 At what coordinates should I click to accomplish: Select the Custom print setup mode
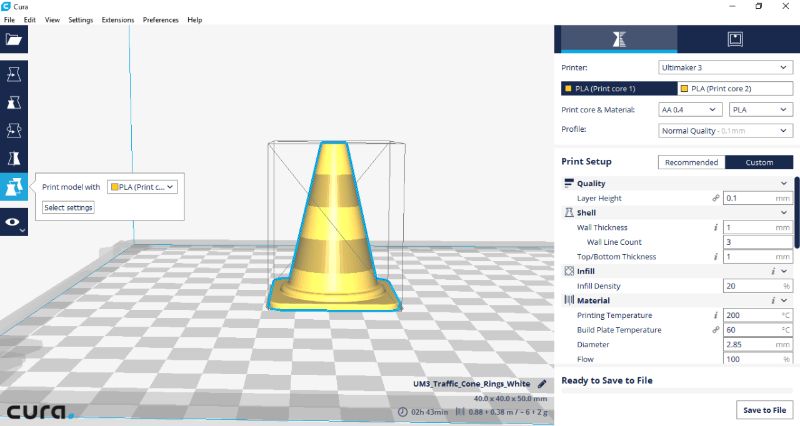point(759,162)
